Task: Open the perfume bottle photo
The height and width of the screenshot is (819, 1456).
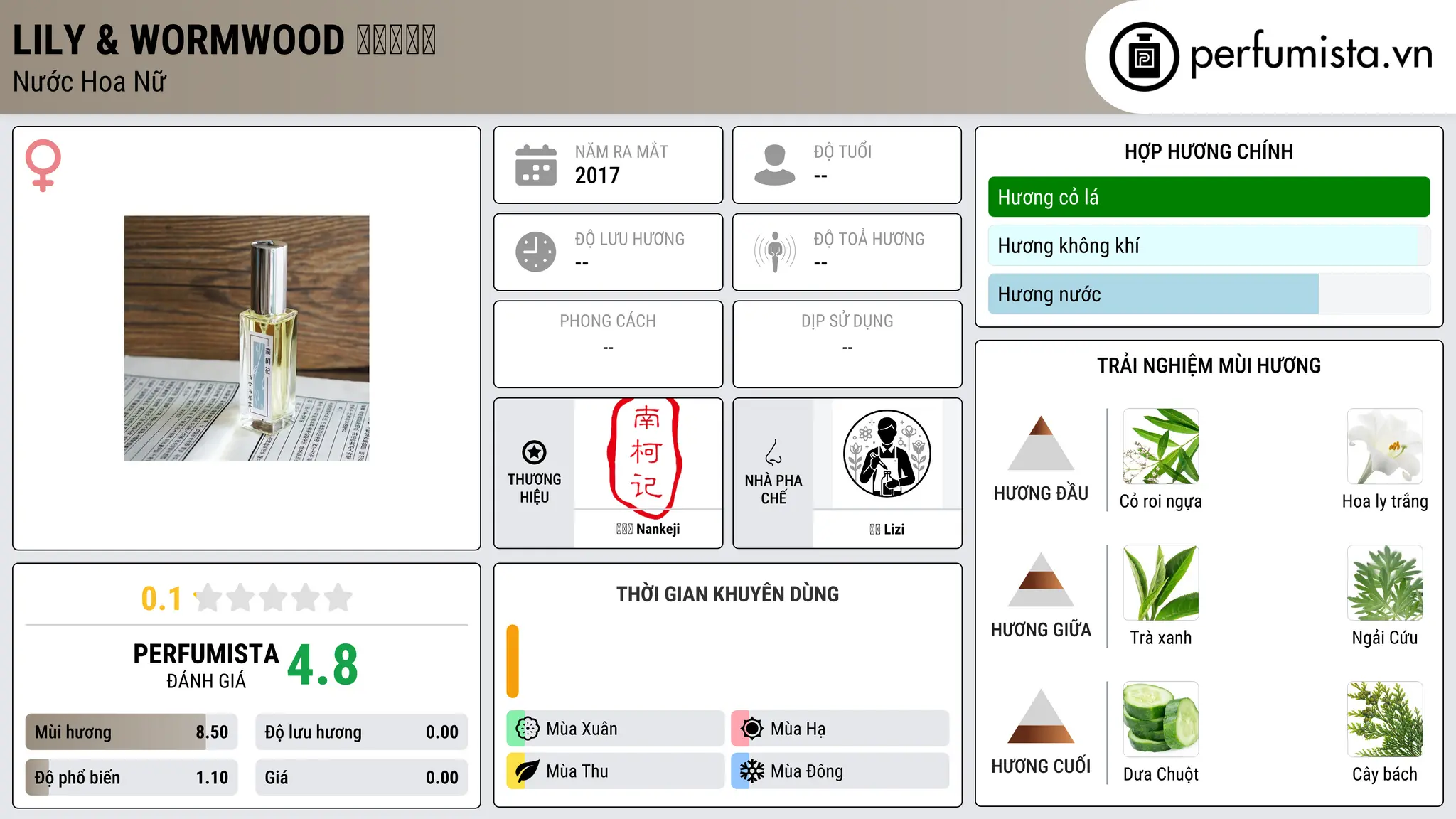Action: [x=247, y=338]
